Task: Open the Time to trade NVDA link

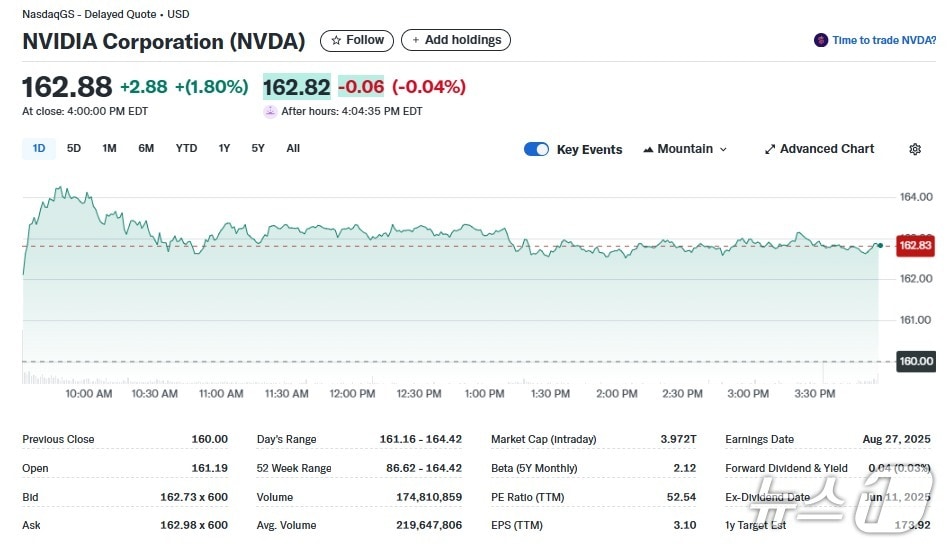Action: point(884,41)
